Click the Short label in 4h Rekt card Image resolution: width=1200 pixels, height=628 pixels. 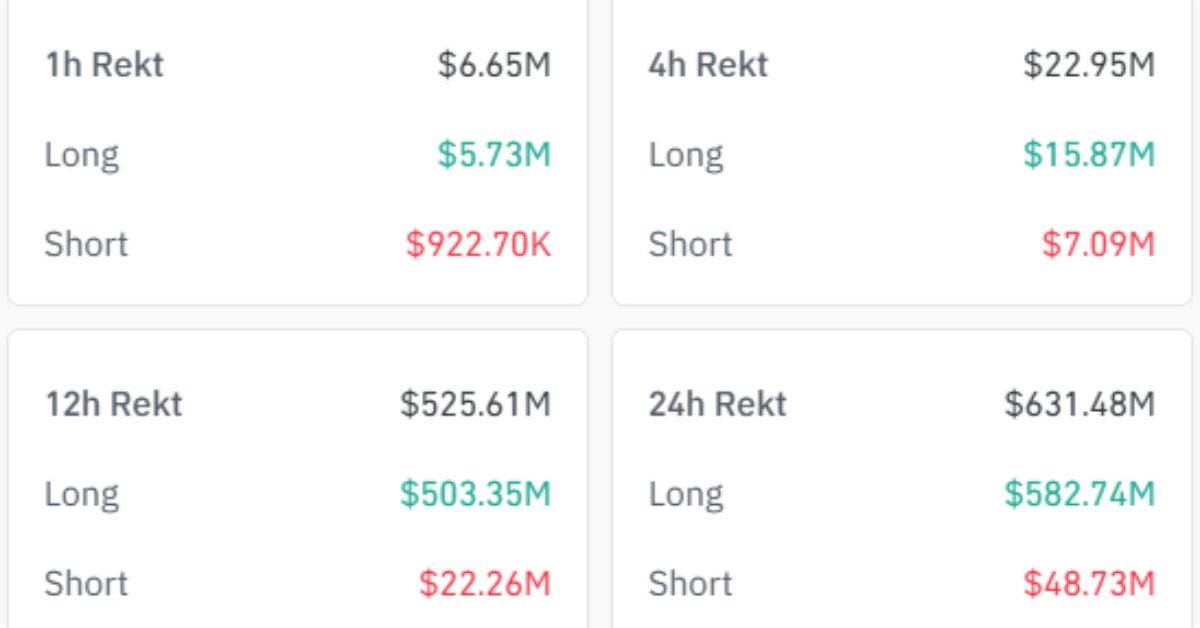(690, 244)
